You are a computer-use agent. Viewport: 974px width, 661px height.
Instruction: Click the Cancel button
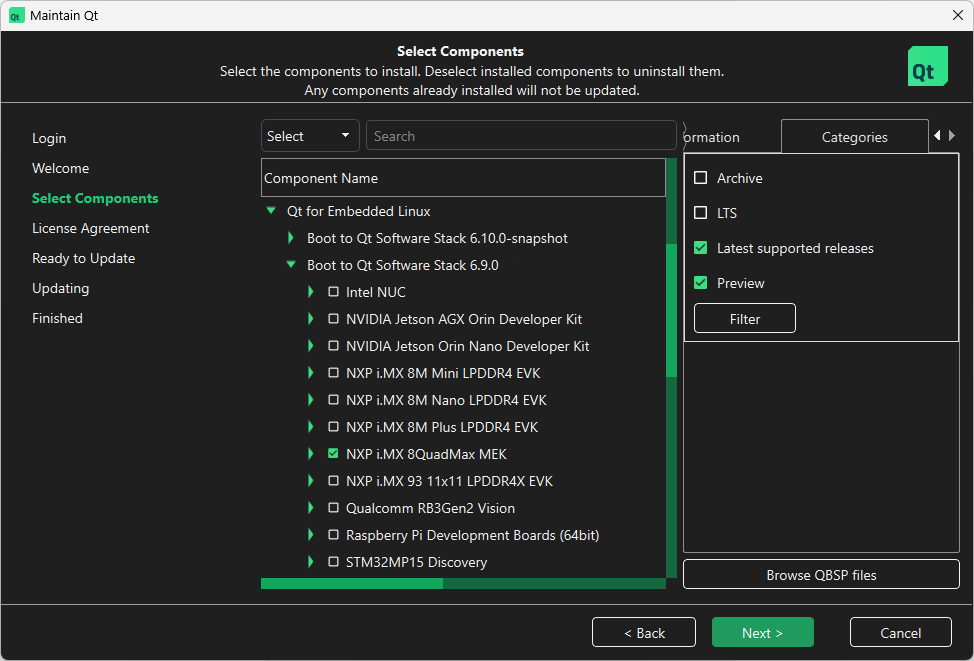900,632
